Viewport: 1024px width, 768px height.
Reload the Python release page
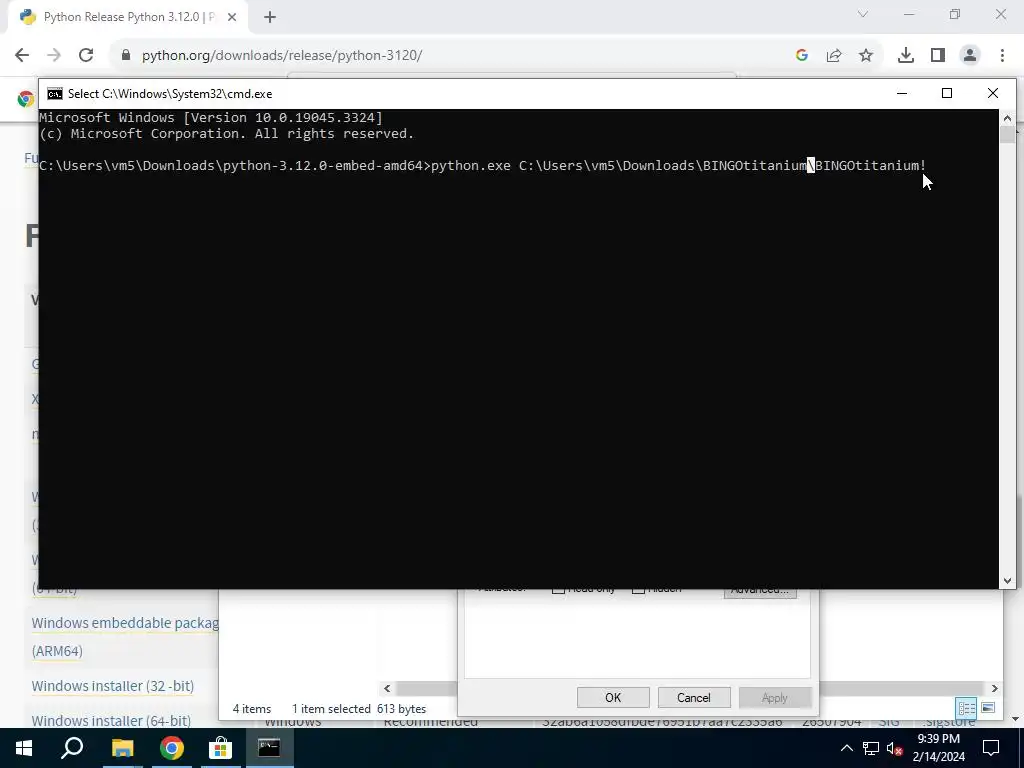click(86, 56)
